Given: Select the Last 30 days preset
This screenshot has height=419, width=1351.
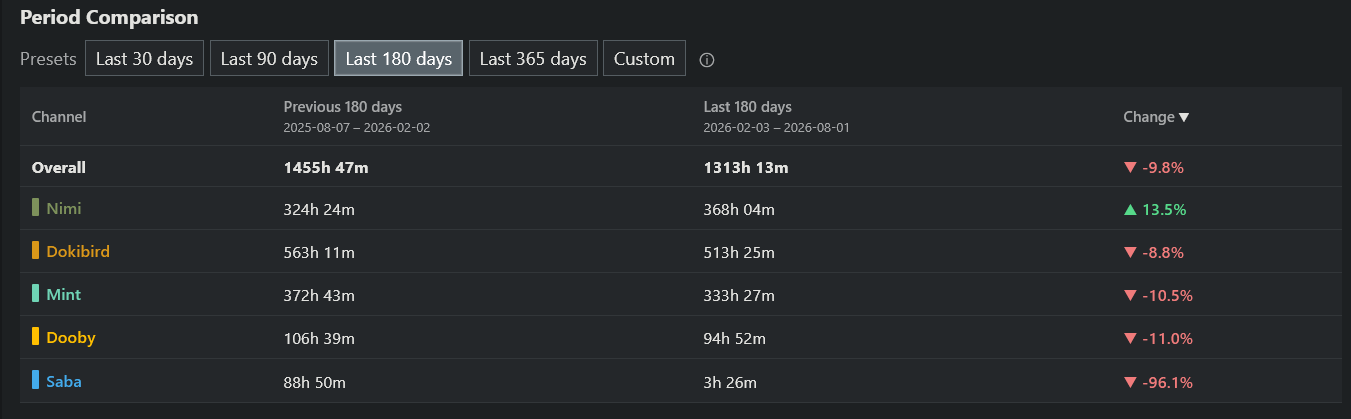Looking at the screenshot, I should 144,59.
